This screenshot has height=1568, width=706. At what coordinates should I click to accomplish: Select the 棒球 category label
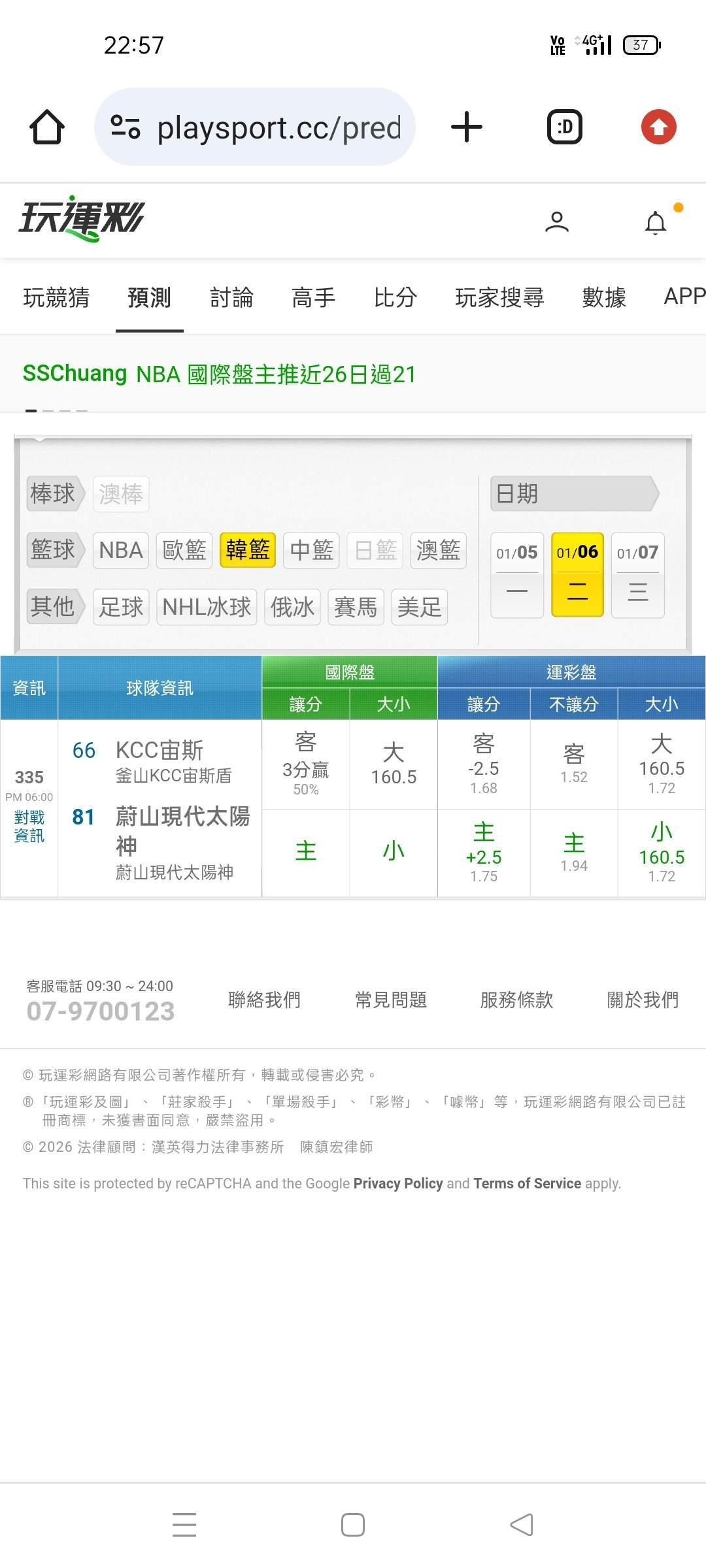click(x=55, y=493)
